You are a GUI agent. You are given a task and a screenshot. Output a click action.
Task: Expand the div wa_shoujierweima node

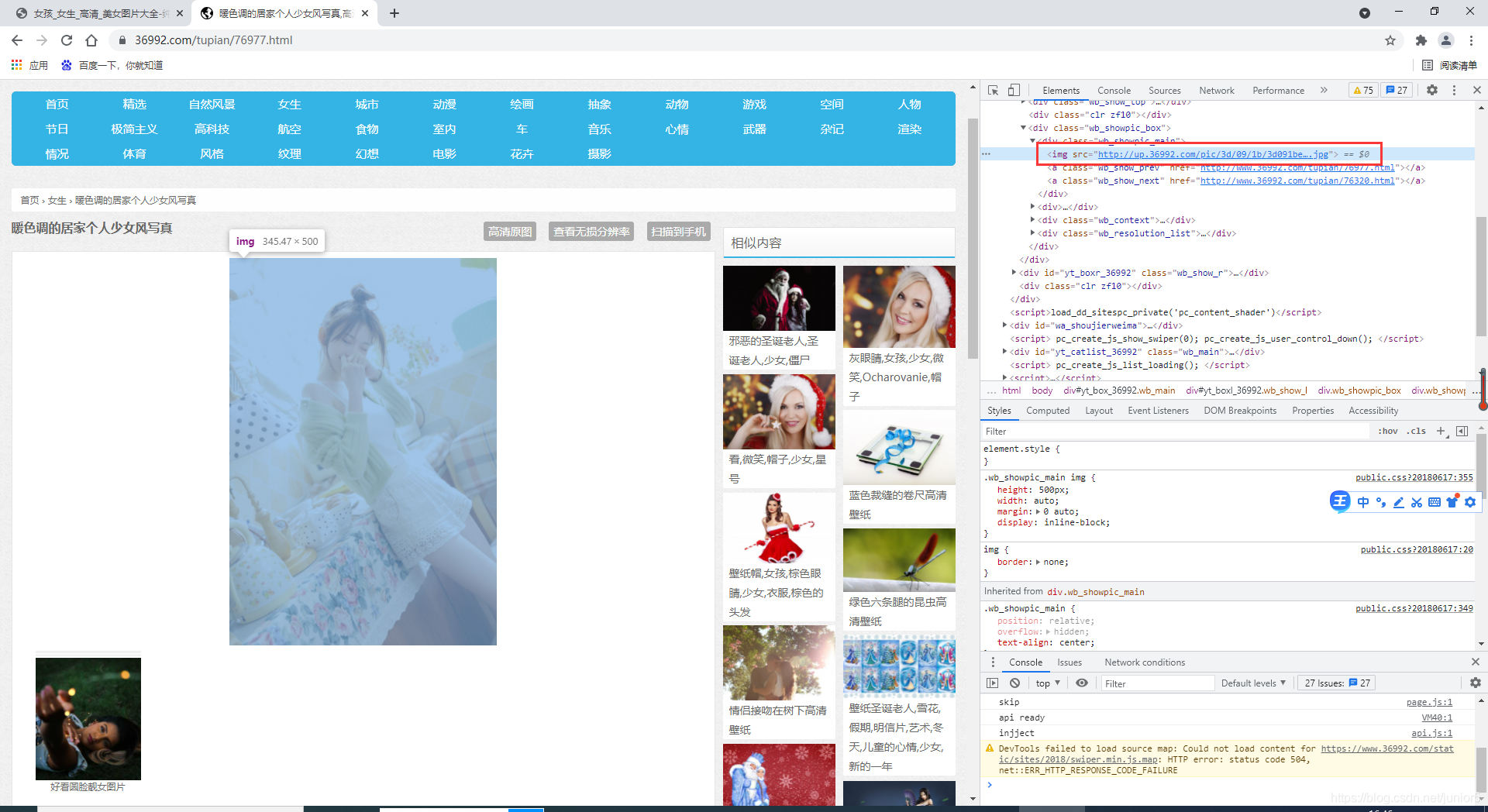(1004, 325)
